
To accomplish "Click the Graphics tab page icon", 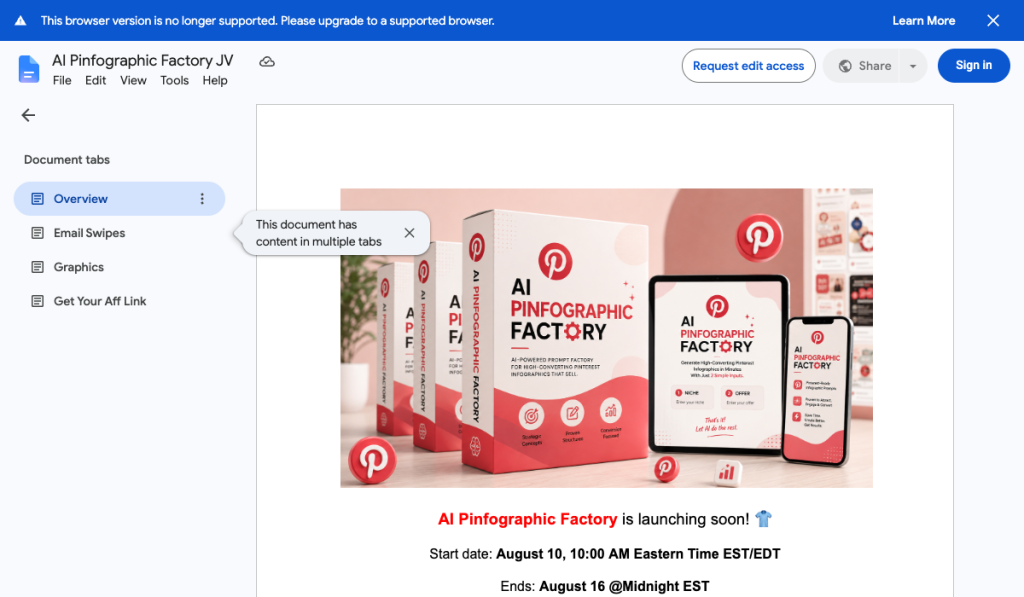I will pos(38,267).
